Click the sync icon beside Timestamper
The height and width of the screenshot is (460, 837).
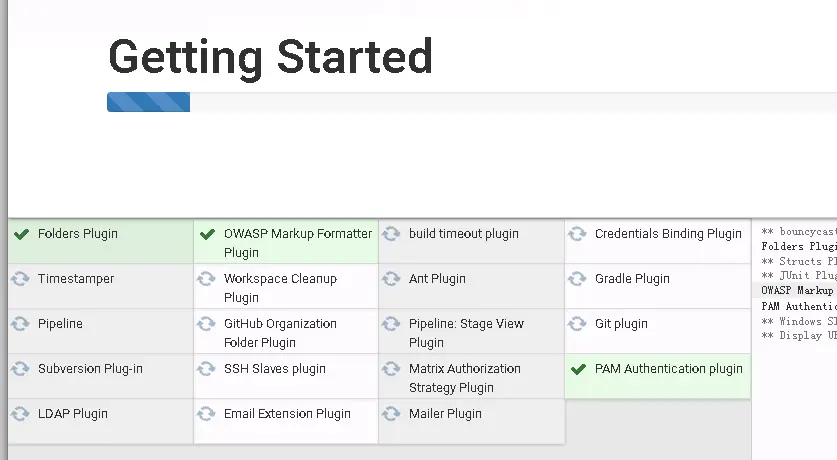21,279
